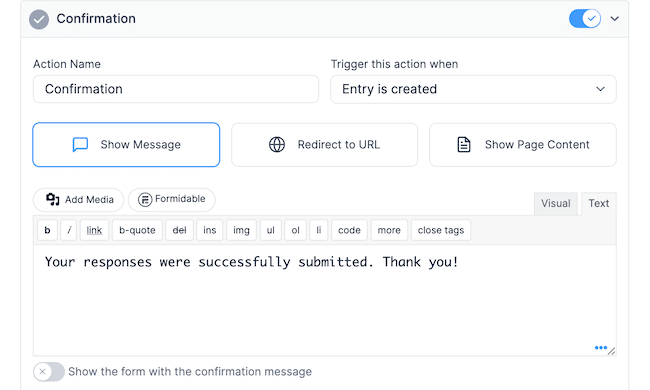The width and height of the screenshot is (650, 390).
Task: Click the Confirmation checkmark circle icon
Action: click(x=39, y=19)
